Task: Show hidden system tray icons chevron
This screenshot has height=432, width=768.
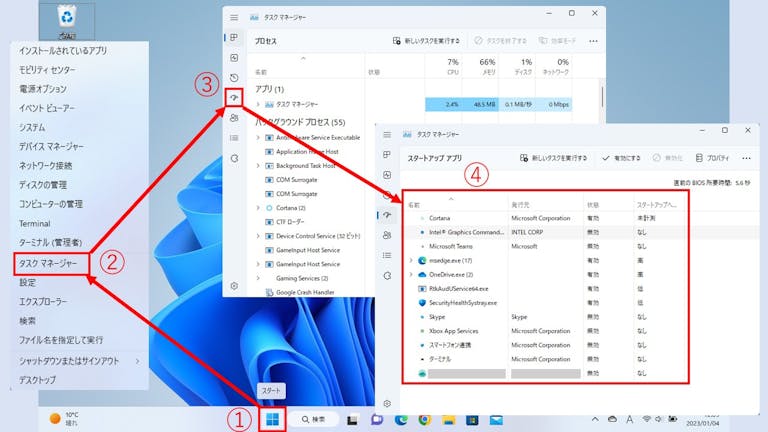Action: [595, 419]
